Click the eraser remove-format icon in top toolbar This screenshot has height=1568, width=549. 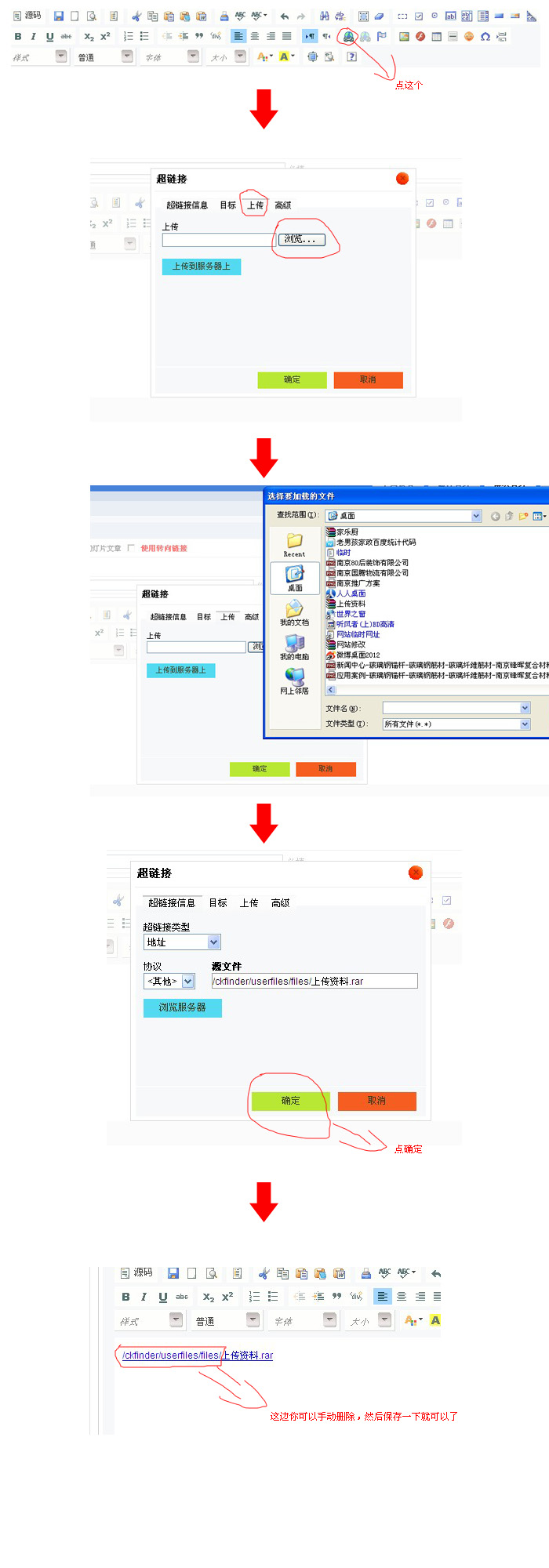[x=380, y=16]
